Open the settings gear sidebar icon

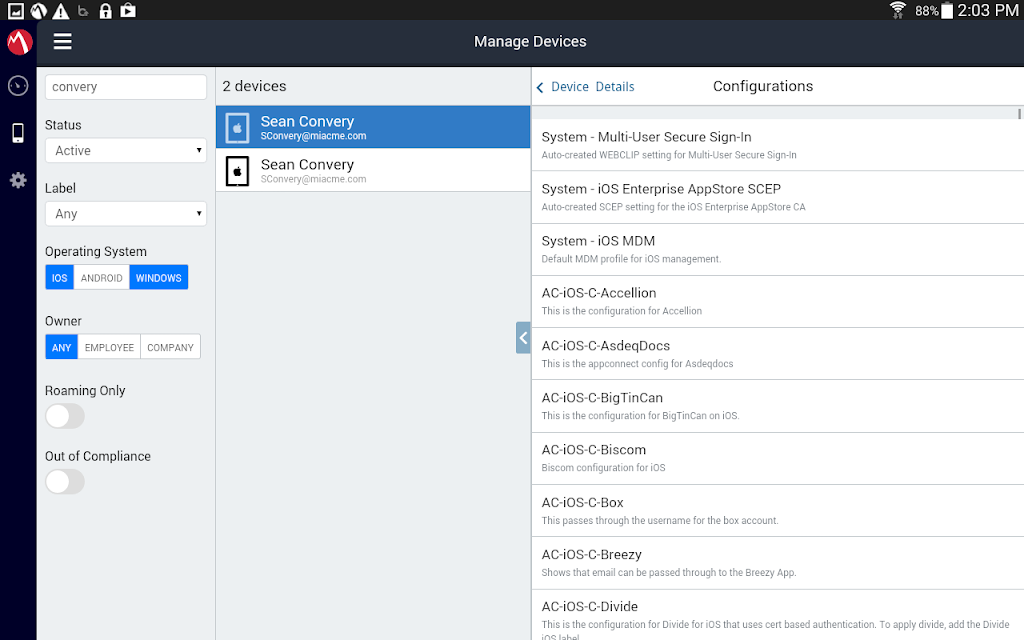point(18,180)
